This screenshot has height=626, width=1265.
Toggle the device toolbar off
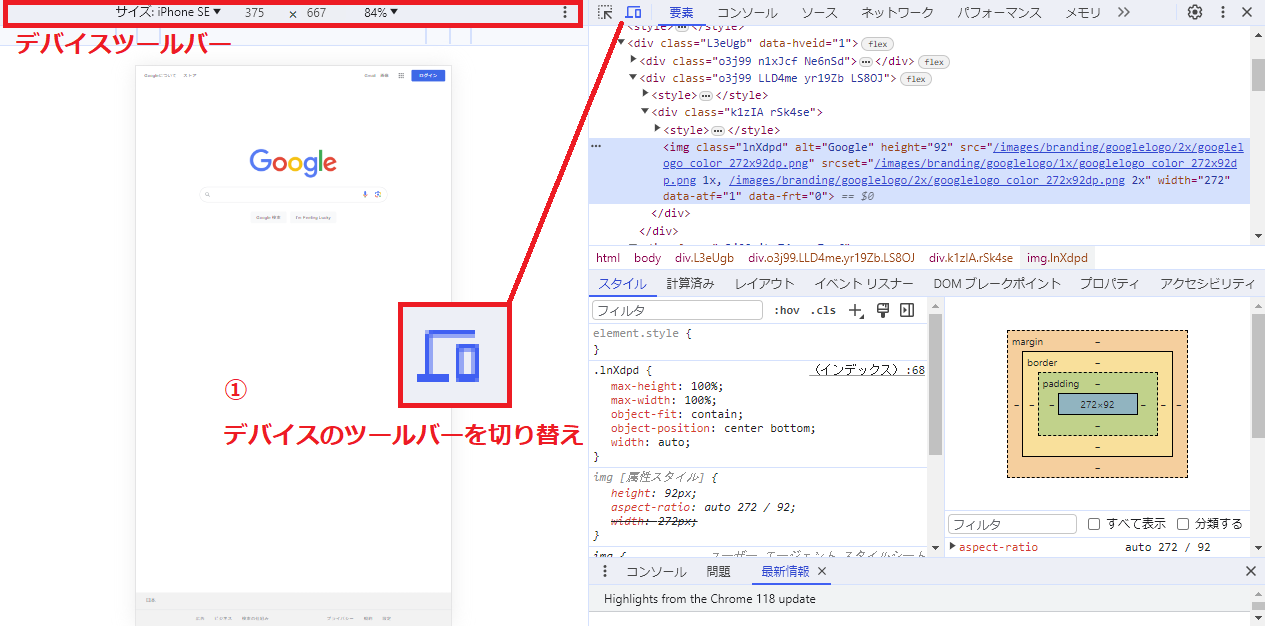[634, 12]
